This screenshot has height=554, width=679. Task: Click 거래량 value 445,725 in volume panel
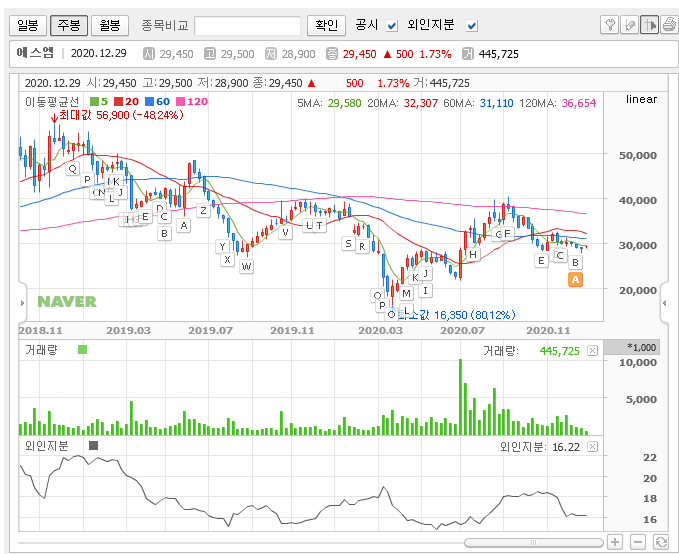tap(559, 351)
